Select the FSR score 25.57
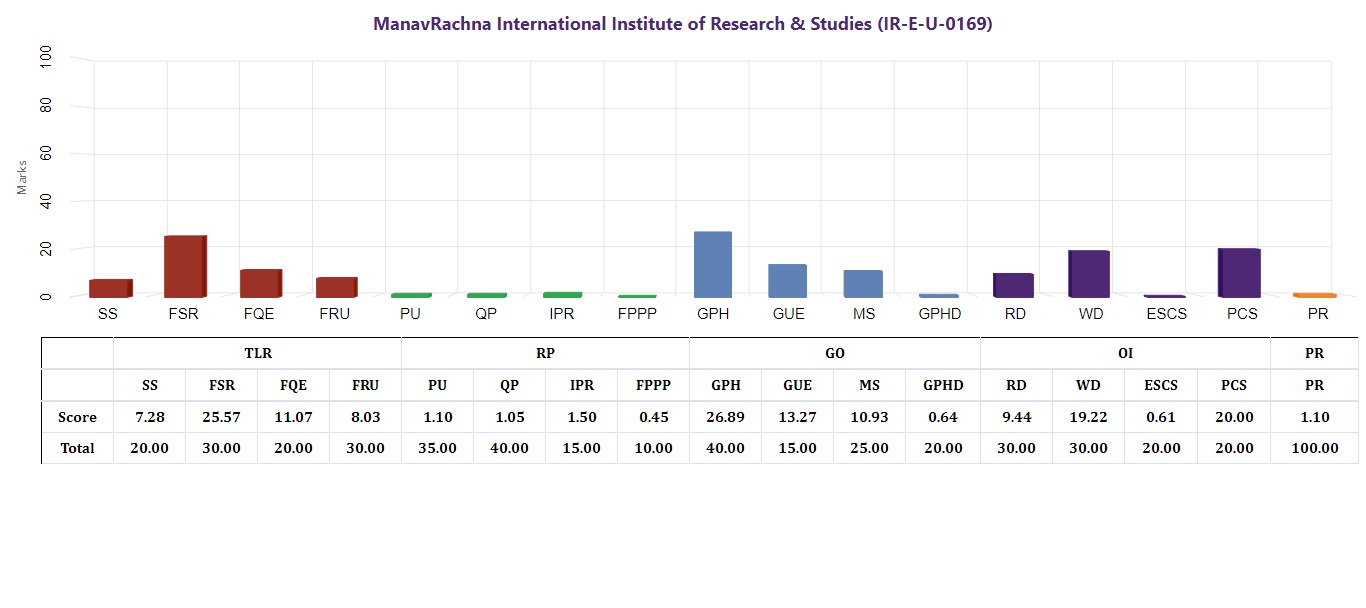This screenshot has width=1366, height=608. point(222,417)
